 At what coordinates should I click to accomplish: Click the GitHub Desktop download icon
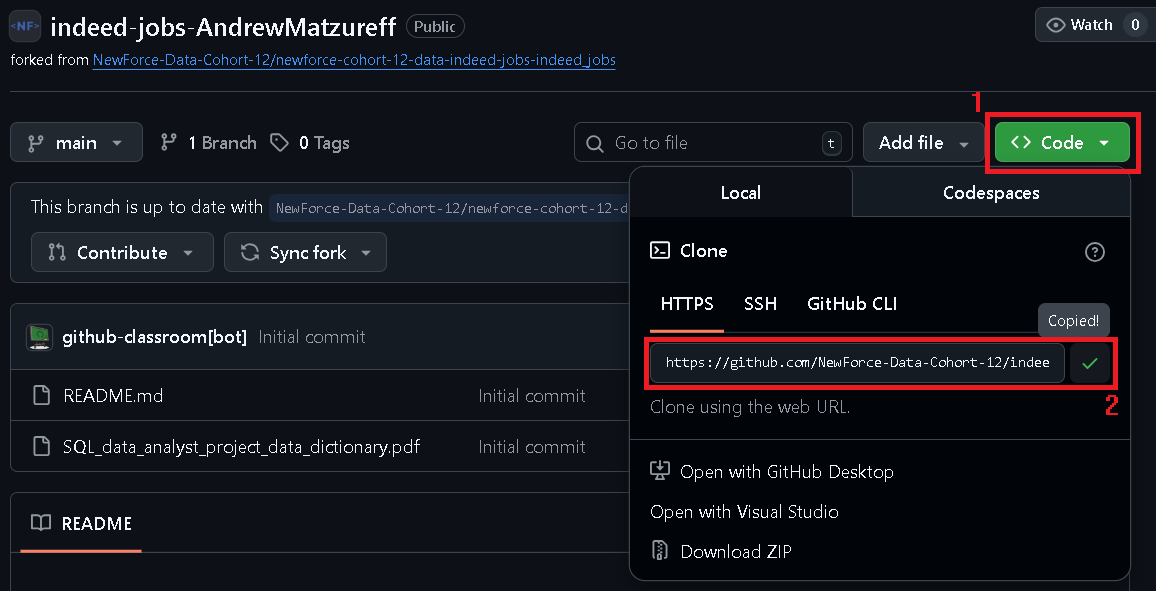[659, 471]
